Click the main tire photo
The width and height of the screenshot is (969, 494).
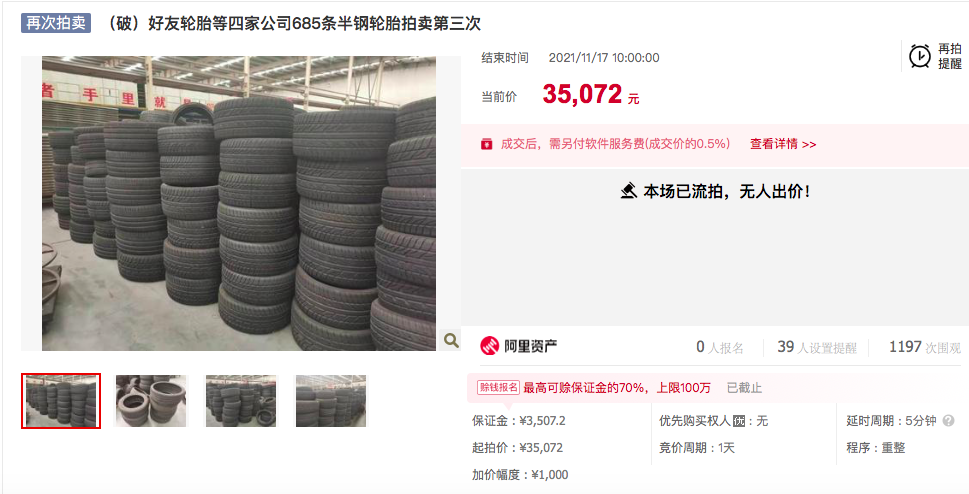pos(239,203)
